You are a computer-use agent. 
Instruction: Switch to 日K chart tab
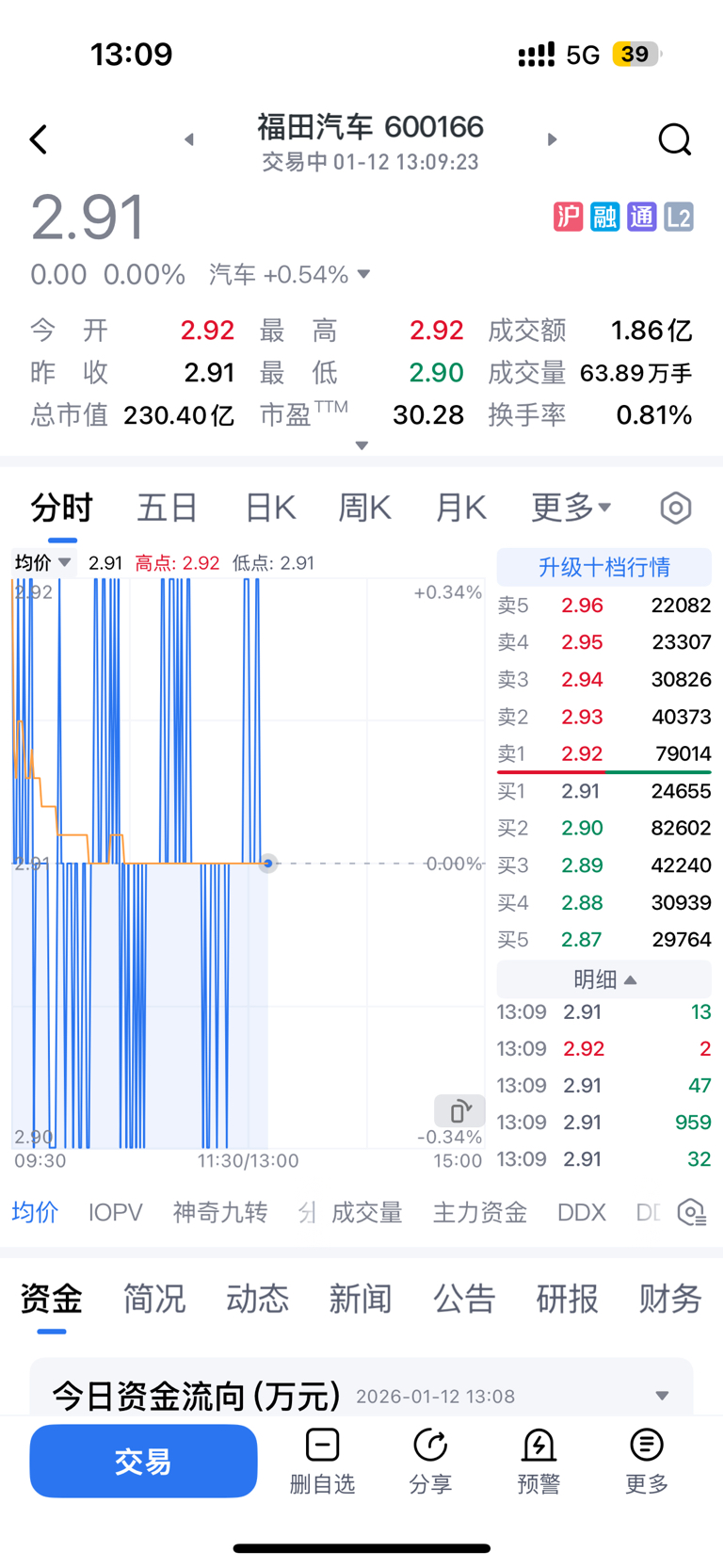270,509
